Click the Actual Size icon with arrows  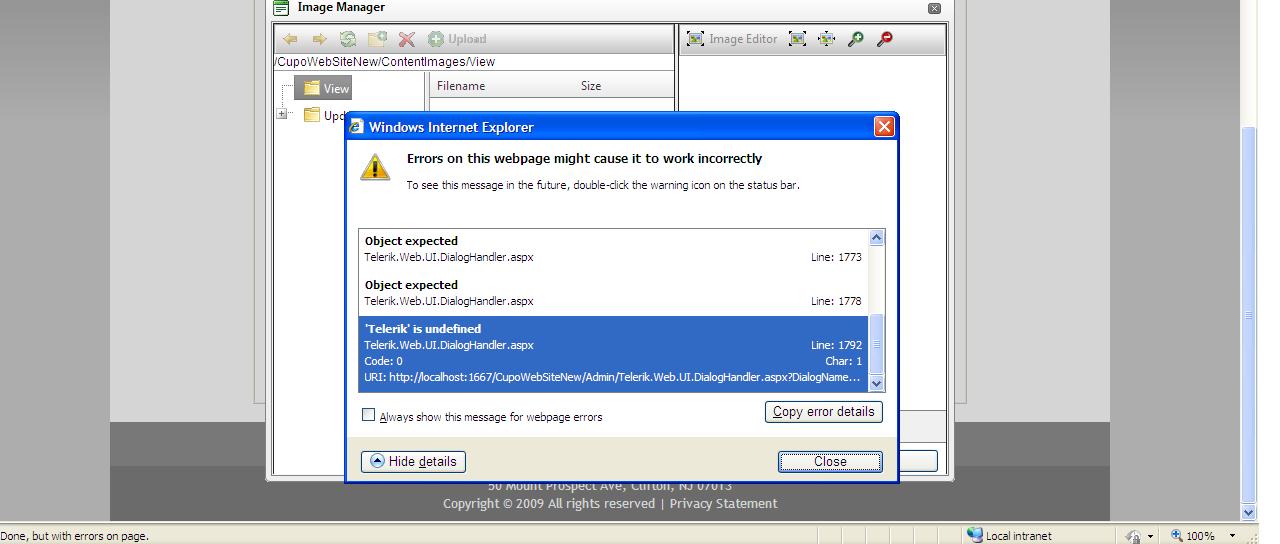[x=826, y=39]
